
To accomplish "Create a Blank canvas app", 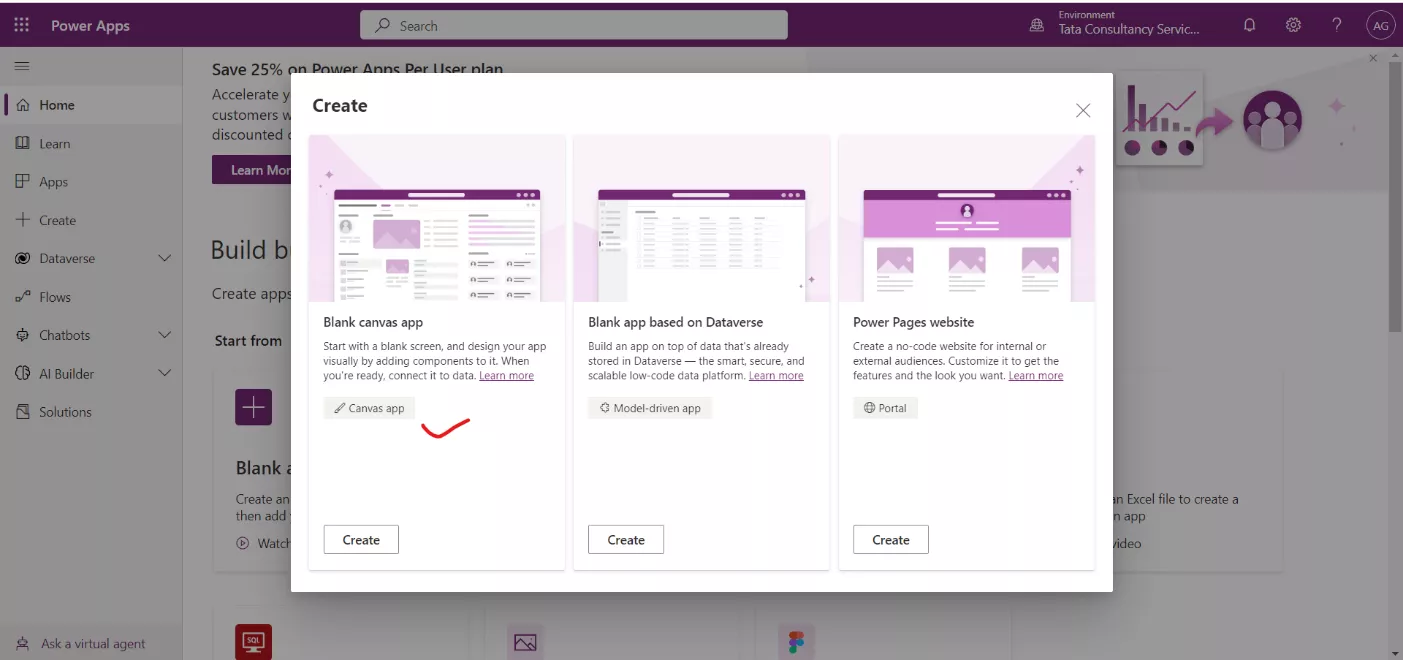I will (x=360, y=538).
